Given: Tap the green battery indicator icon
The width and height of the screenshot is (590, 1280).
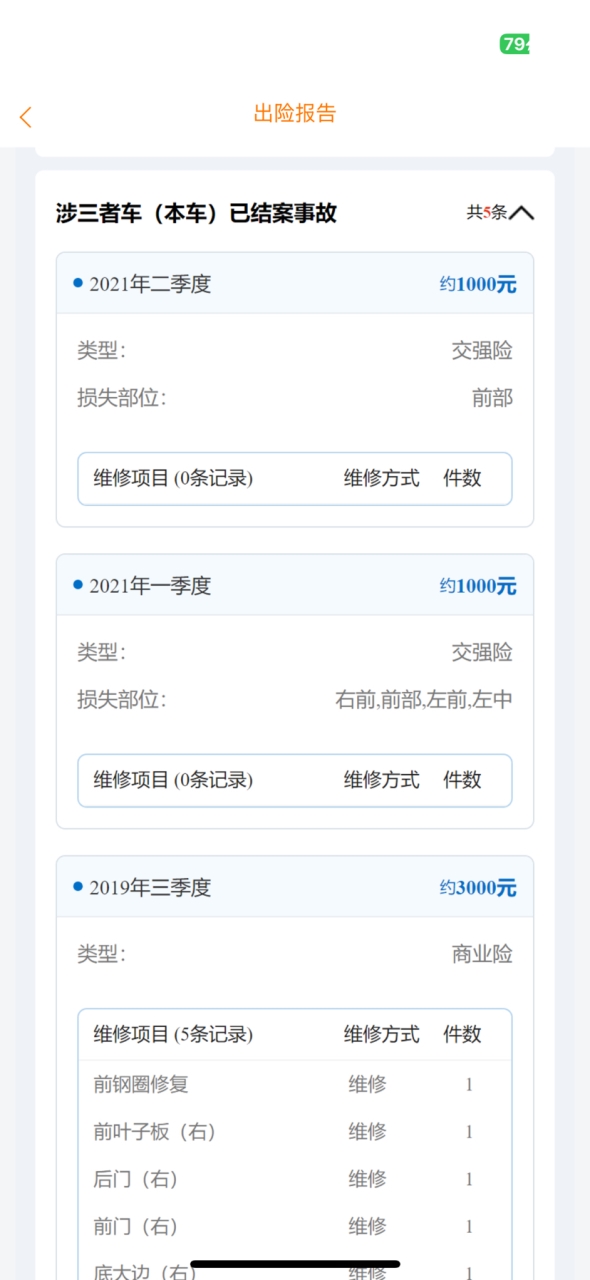Looking at the screenshot, I should (x=514, y=44).
